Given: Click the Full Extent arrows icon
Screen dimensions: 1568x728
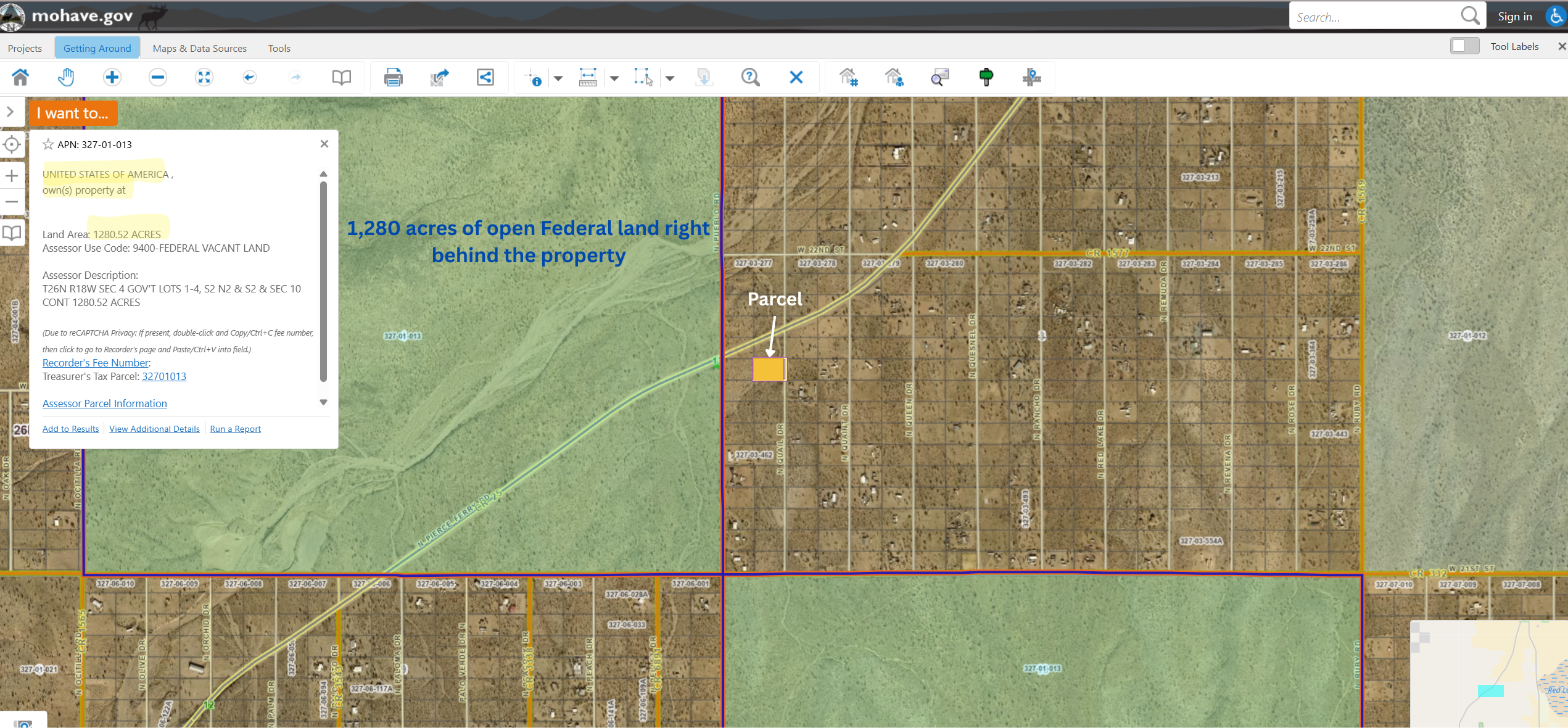Looking at the screenshot, I should pos(204,77).
